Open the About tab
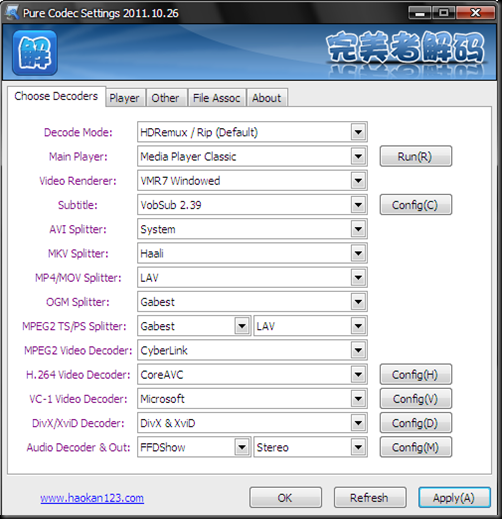Screen dimensions: 502x519 (x=266, y=98)
